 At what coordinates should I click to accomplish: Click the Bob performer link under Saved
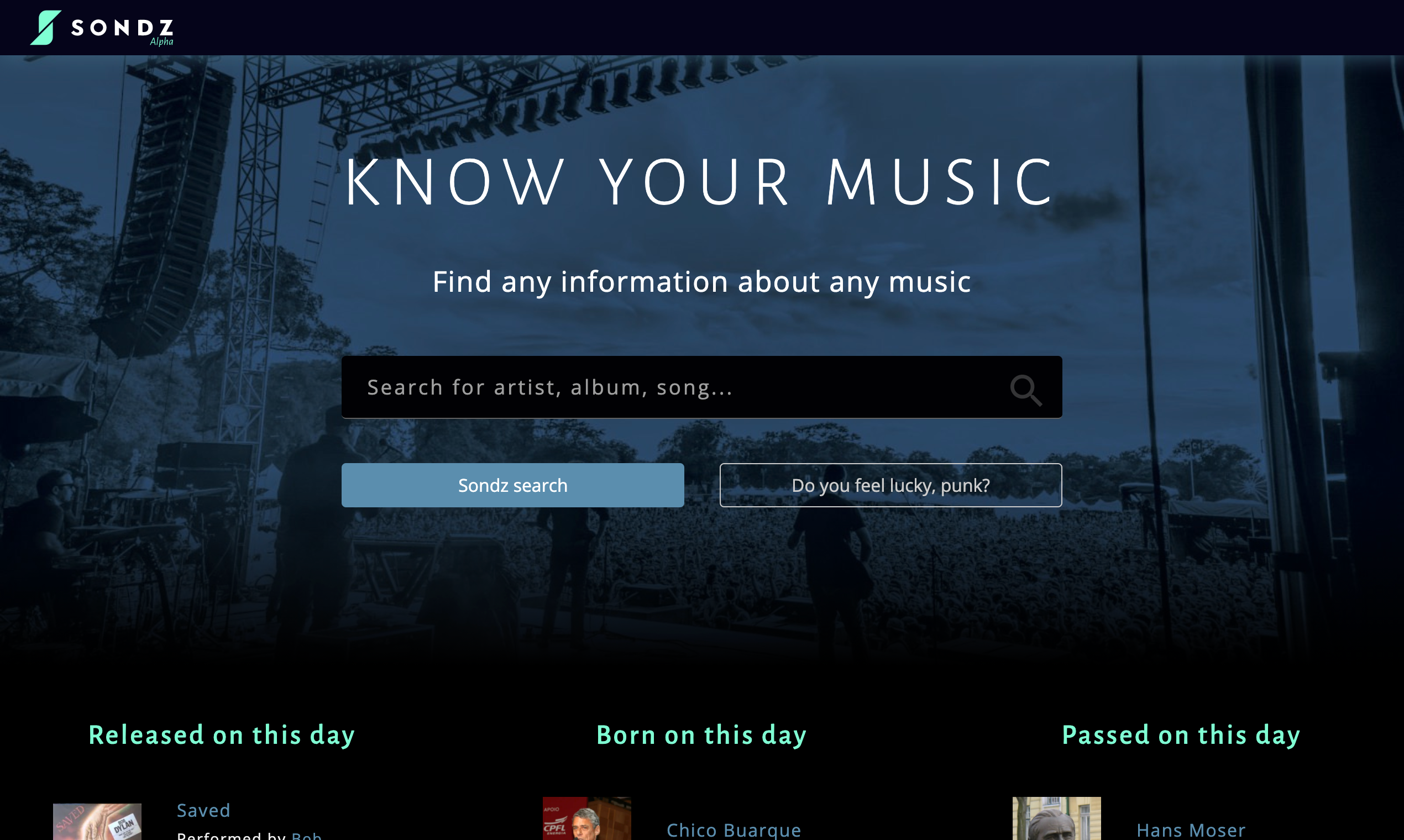(x=306, y=836)
